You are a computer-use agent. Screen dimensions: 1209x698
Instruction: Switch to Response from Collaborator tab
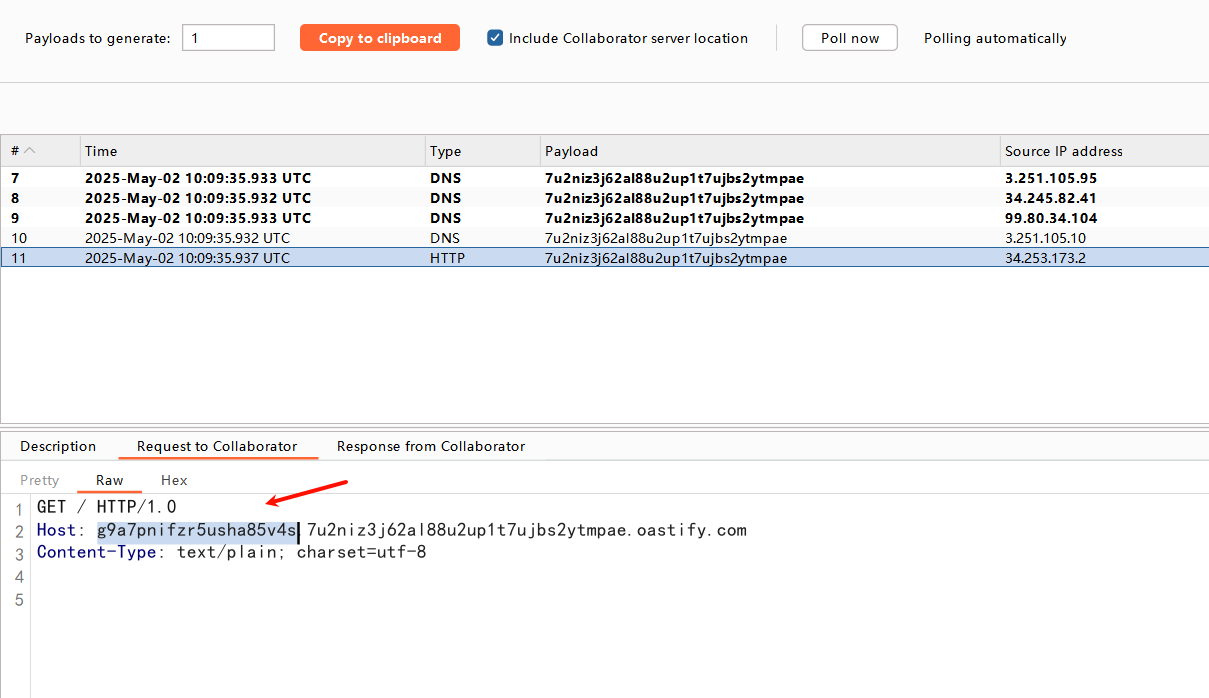click(x=430, y=446)
